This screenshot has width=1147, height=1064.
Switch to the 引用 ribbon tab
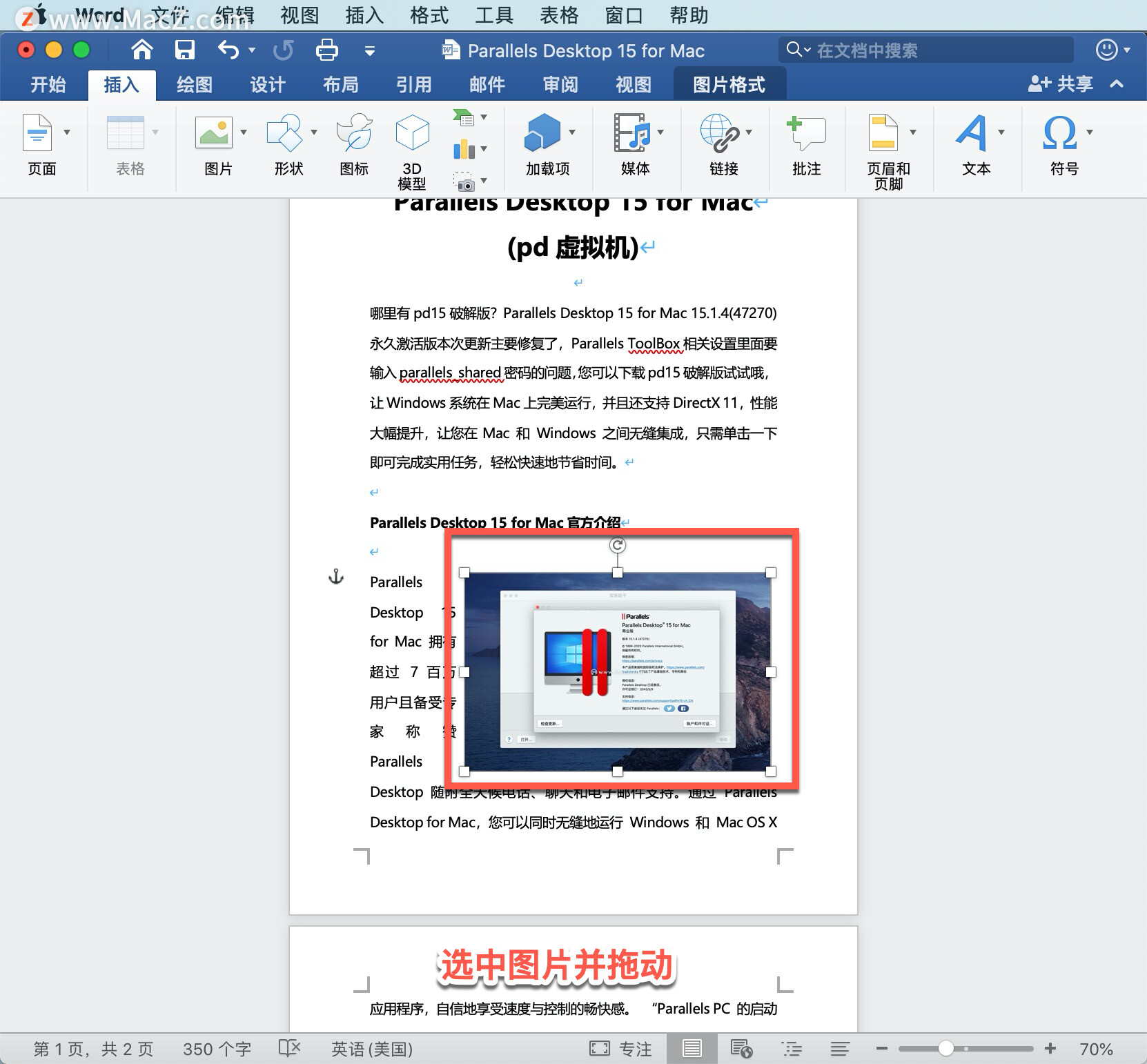[414, 85]
